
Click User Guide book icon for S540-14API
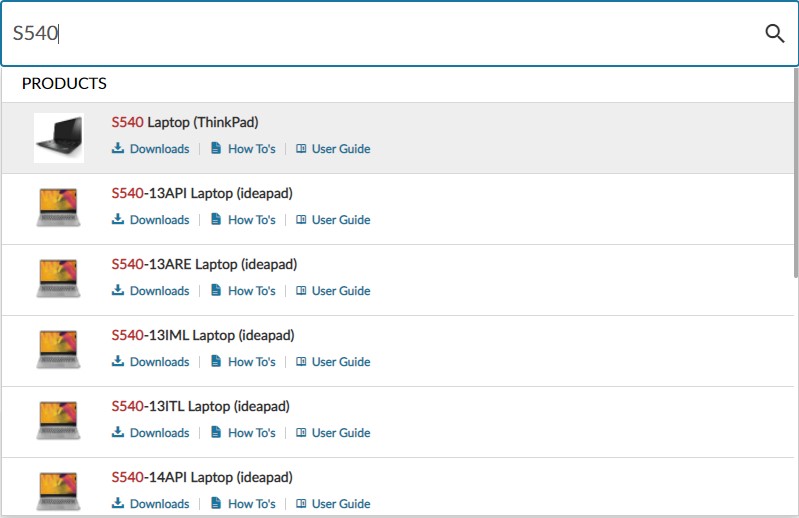click(x=301, y=504)
